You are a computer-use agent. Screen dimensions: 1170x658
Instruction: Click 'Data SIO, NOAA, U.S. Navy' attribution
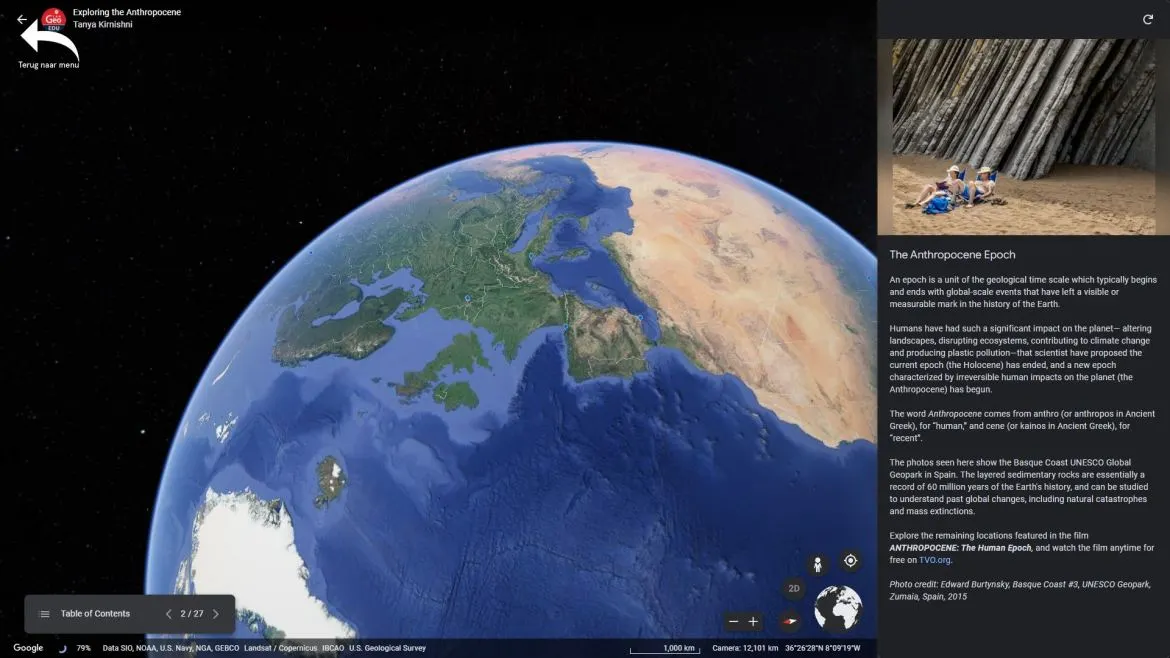click(171, 648)
